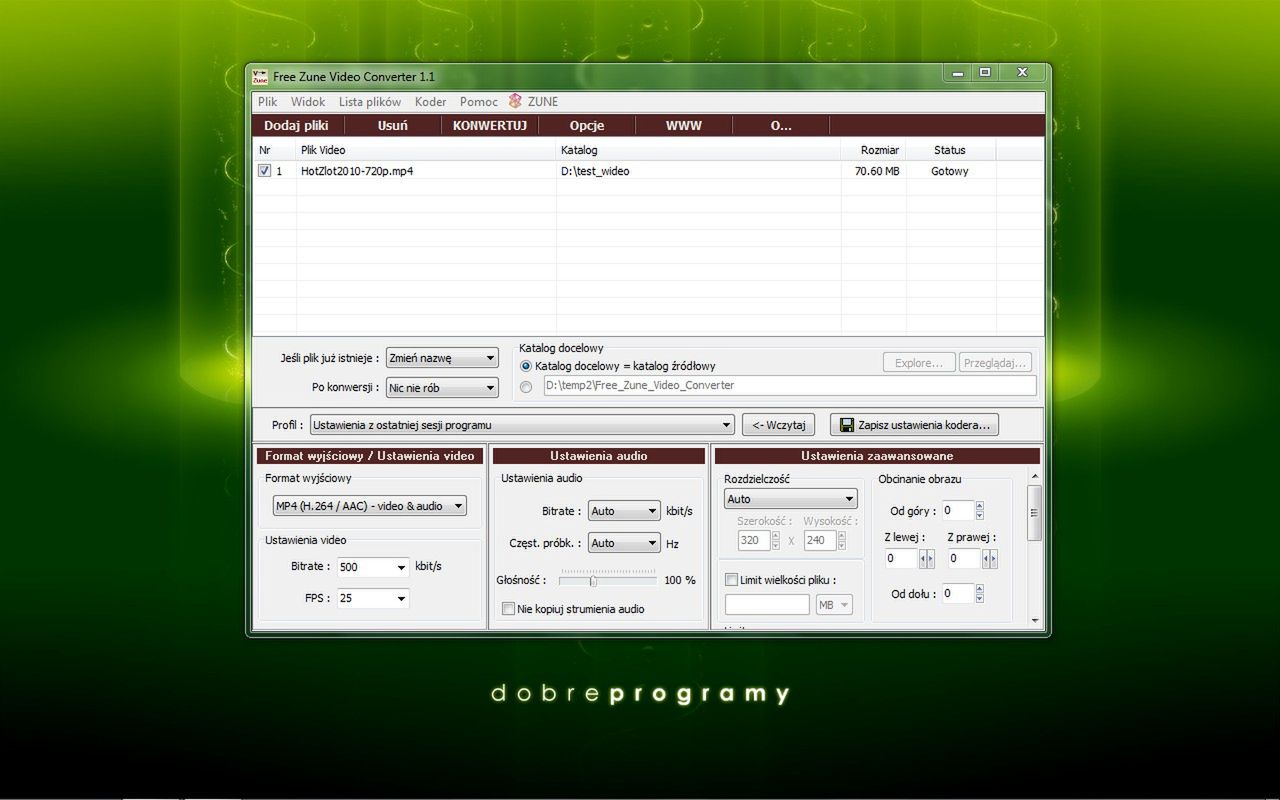Click advanced settings panel scrollbar up arrow
This screenshot has height=800, width=1280.
pos(1035,477)
